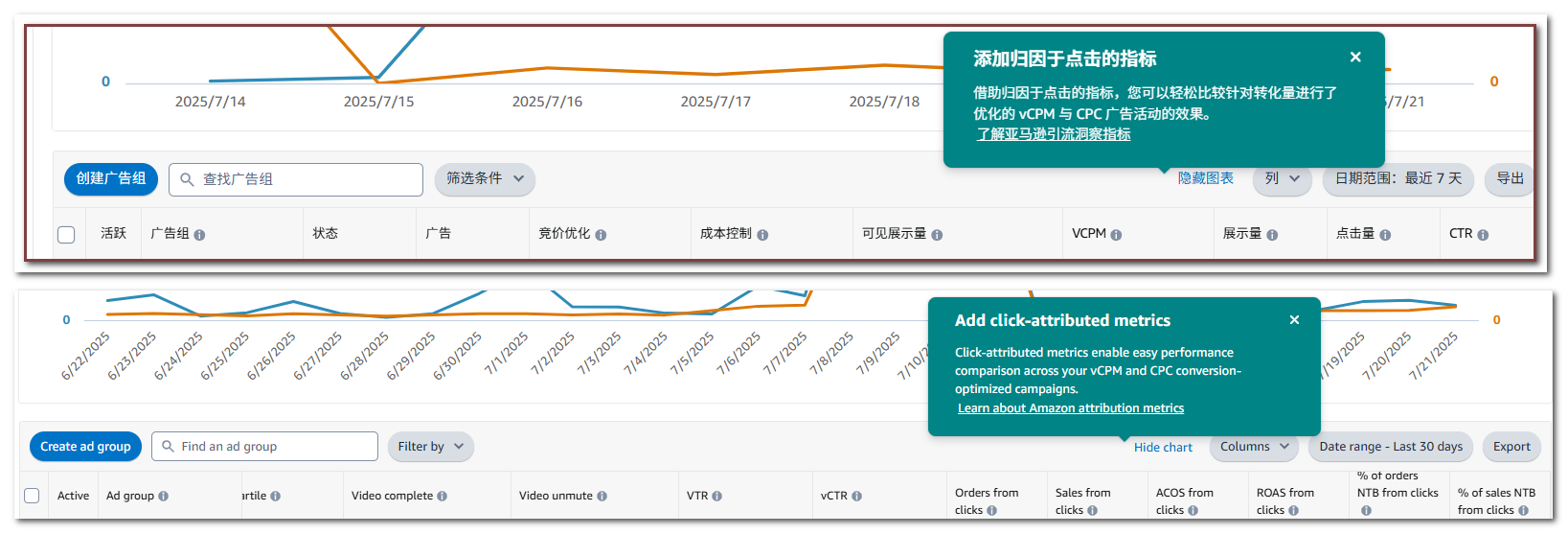Click info icon under Sales from clicks
The image size is (1568, 534).
pos(1092,511)
